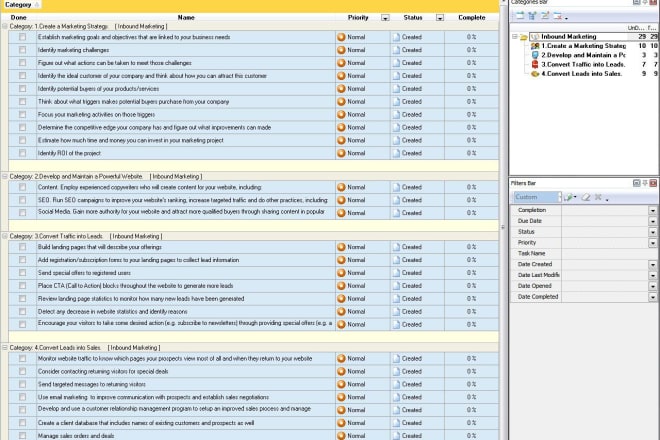Check Done box for Identify marketing challenges
This screenshot has height=440, width=660.
click(x=22, y=50)
